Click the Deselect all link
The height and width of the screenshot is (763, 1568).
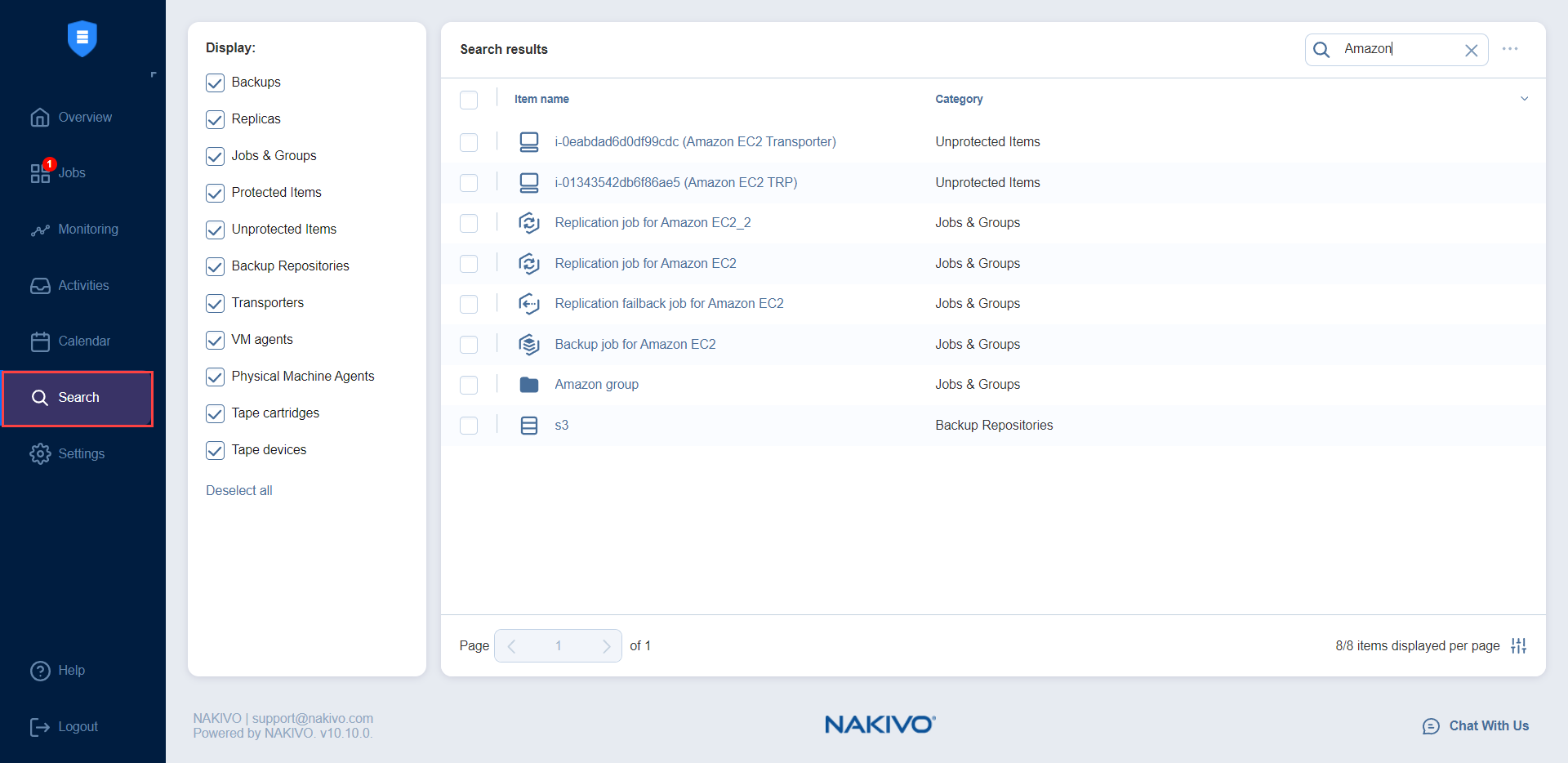(x=239, y=490)
